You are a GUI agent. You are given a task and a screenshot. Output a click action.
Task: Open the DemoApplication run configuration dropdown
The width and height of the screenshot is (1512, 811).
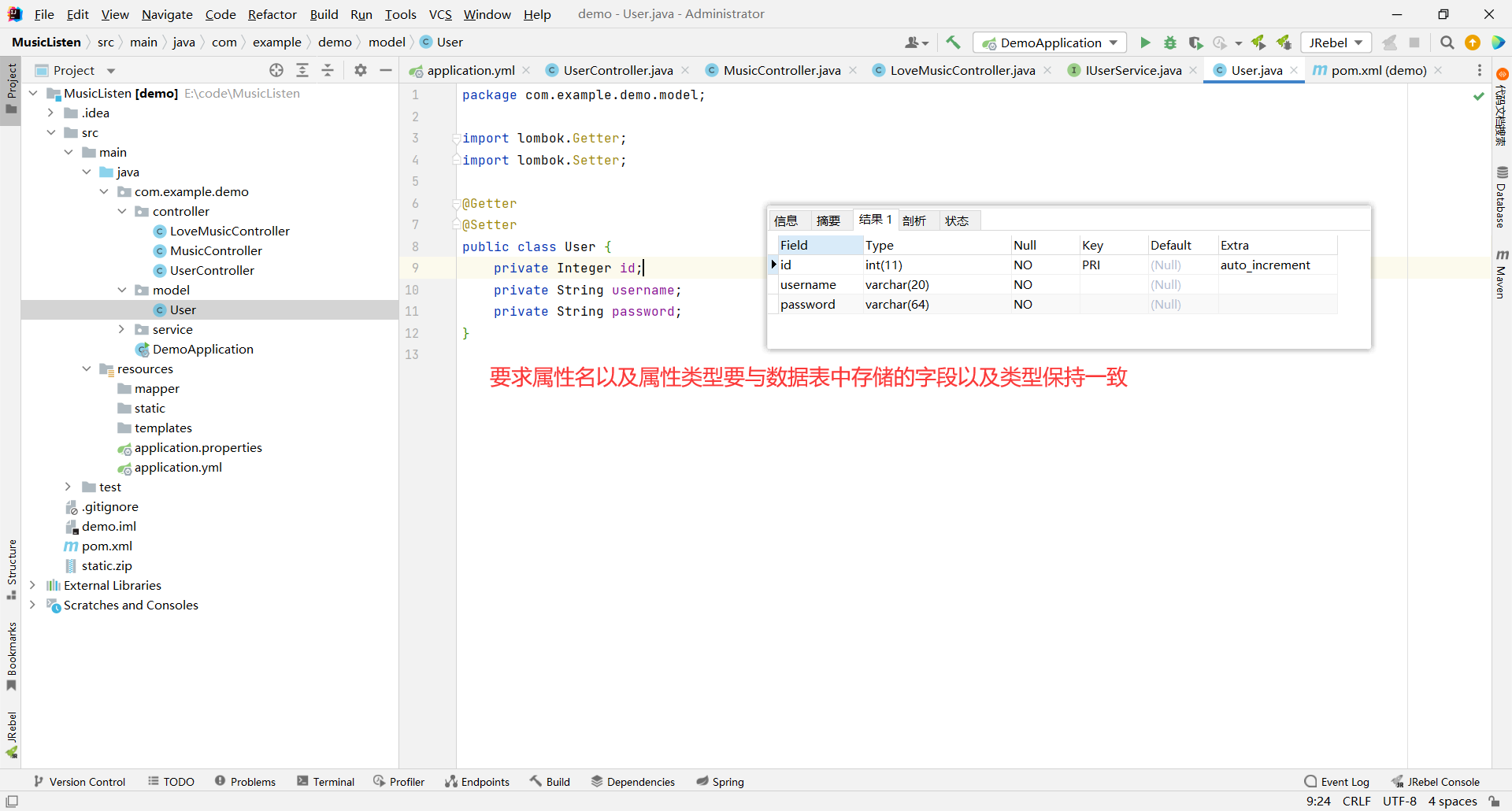(x=1050, y=43)
